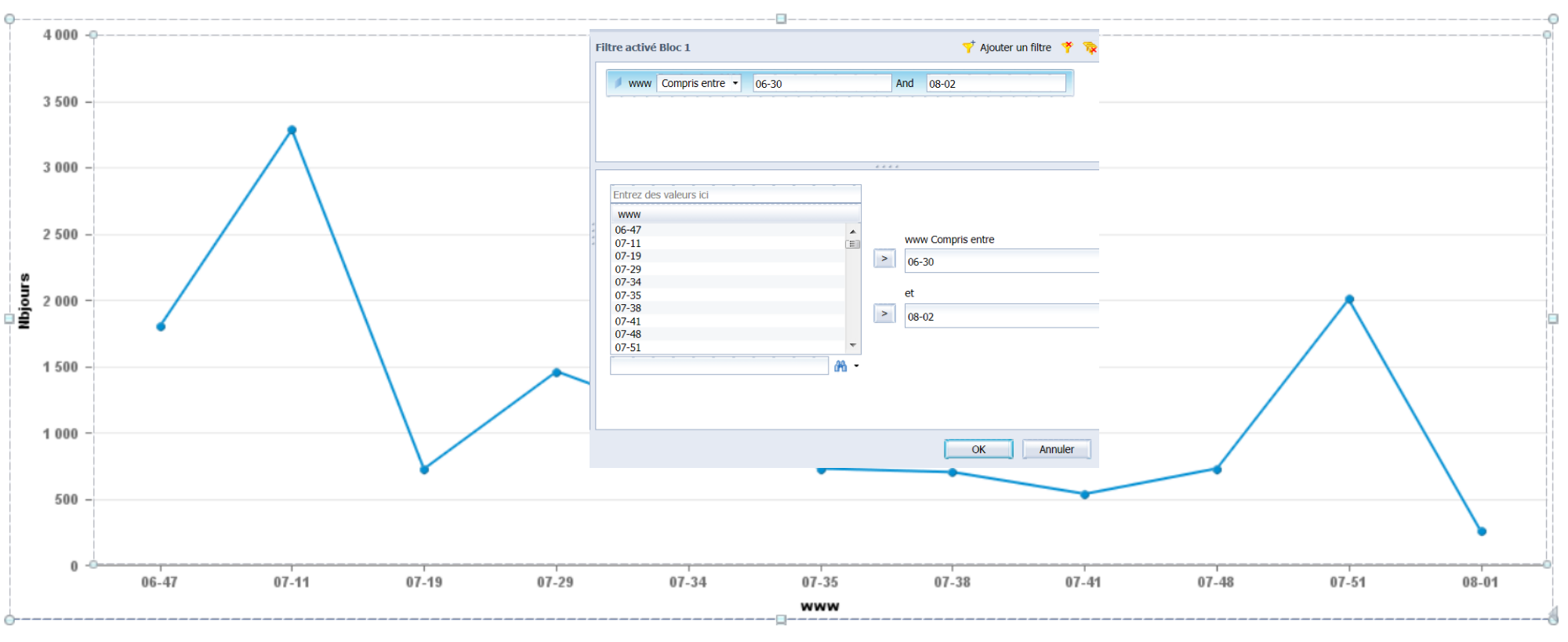Click the nbjours y-axis title
Viewport: 1568px width, 642px height.
pyautogui.click(x=24, y=300)
